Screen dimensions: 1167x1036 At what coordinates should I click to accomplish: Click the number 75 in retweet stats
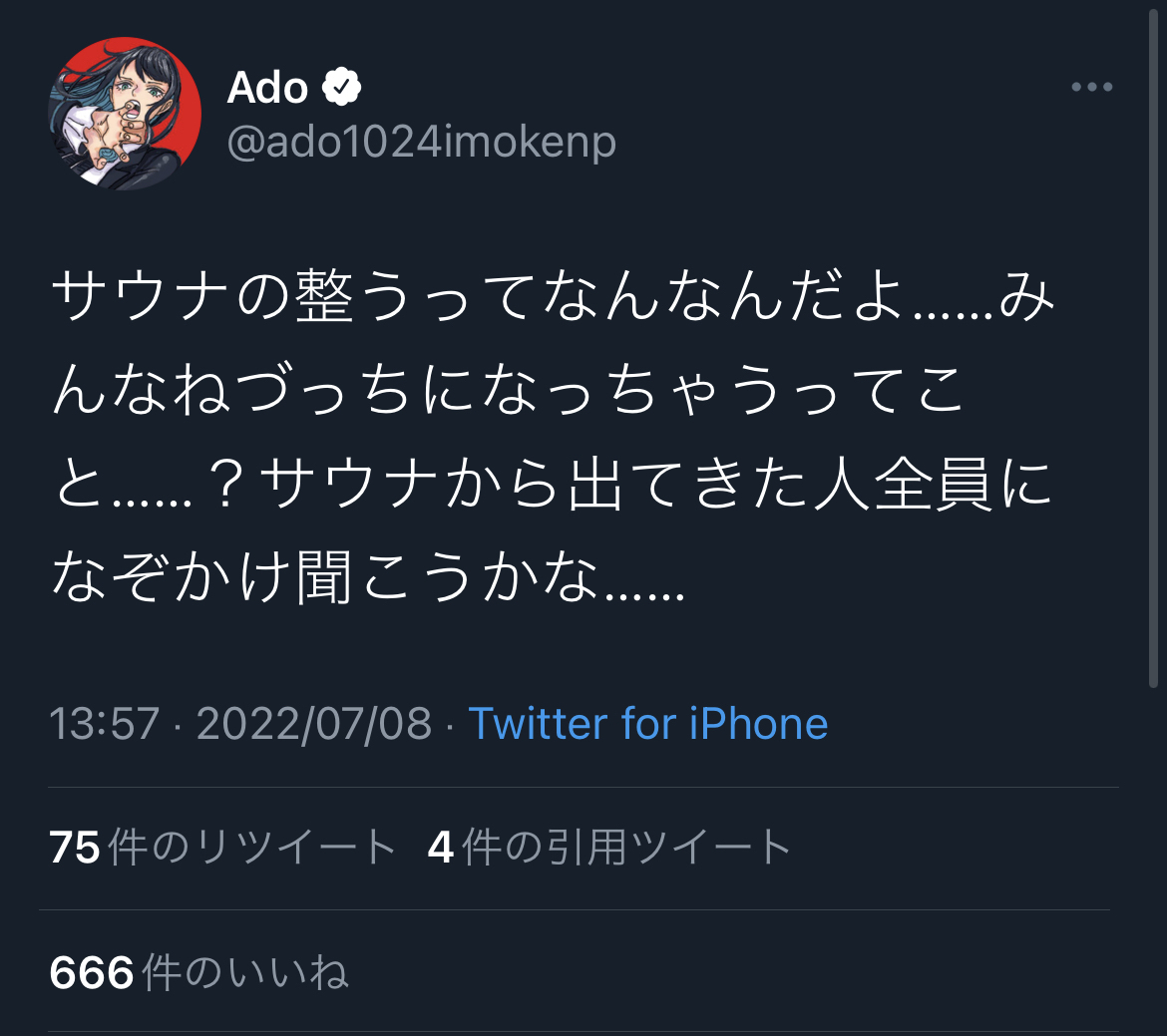75,847
